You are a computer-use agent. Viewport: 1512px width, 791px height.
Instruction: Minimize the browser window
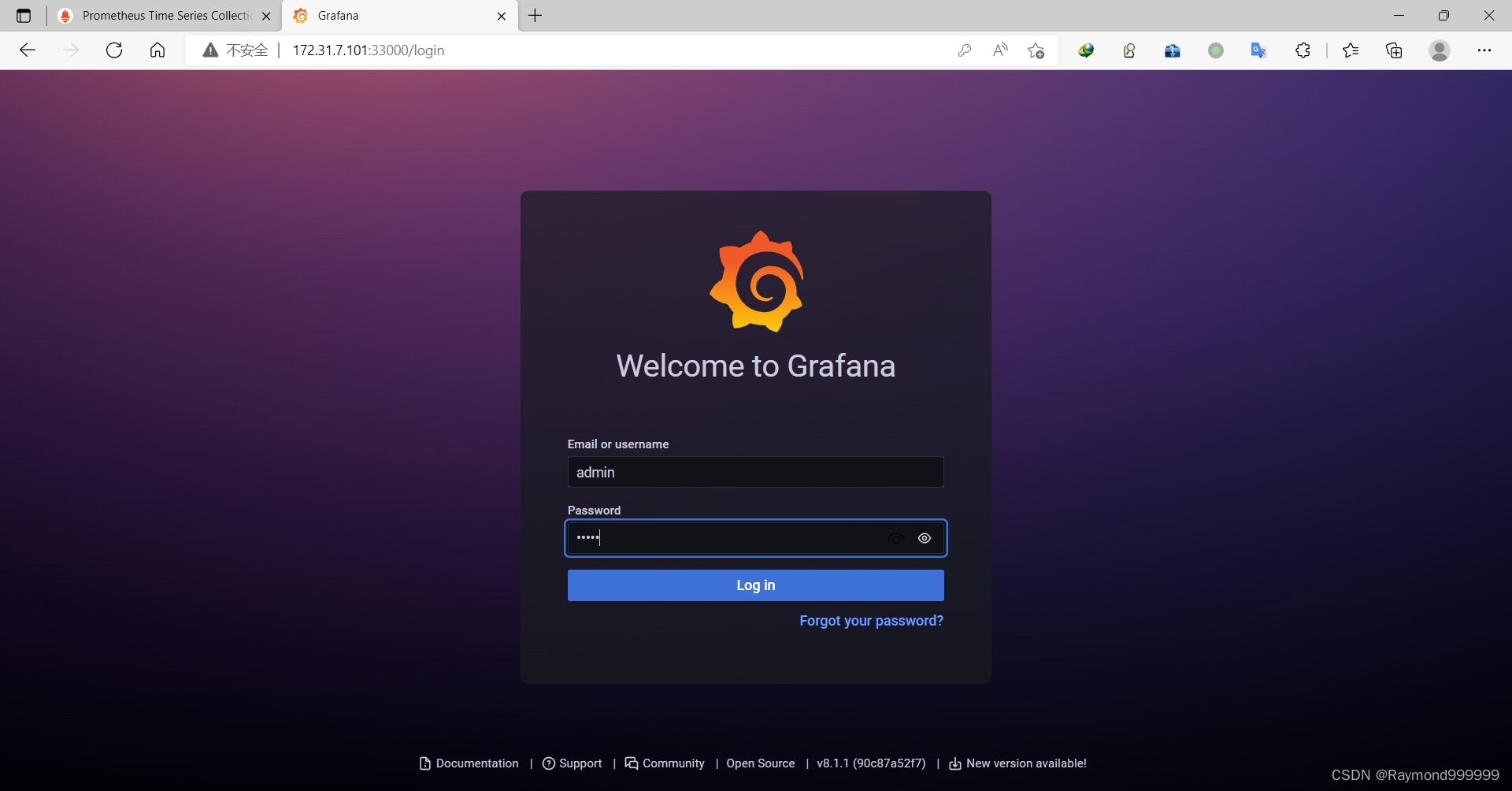click(1399, 16)
